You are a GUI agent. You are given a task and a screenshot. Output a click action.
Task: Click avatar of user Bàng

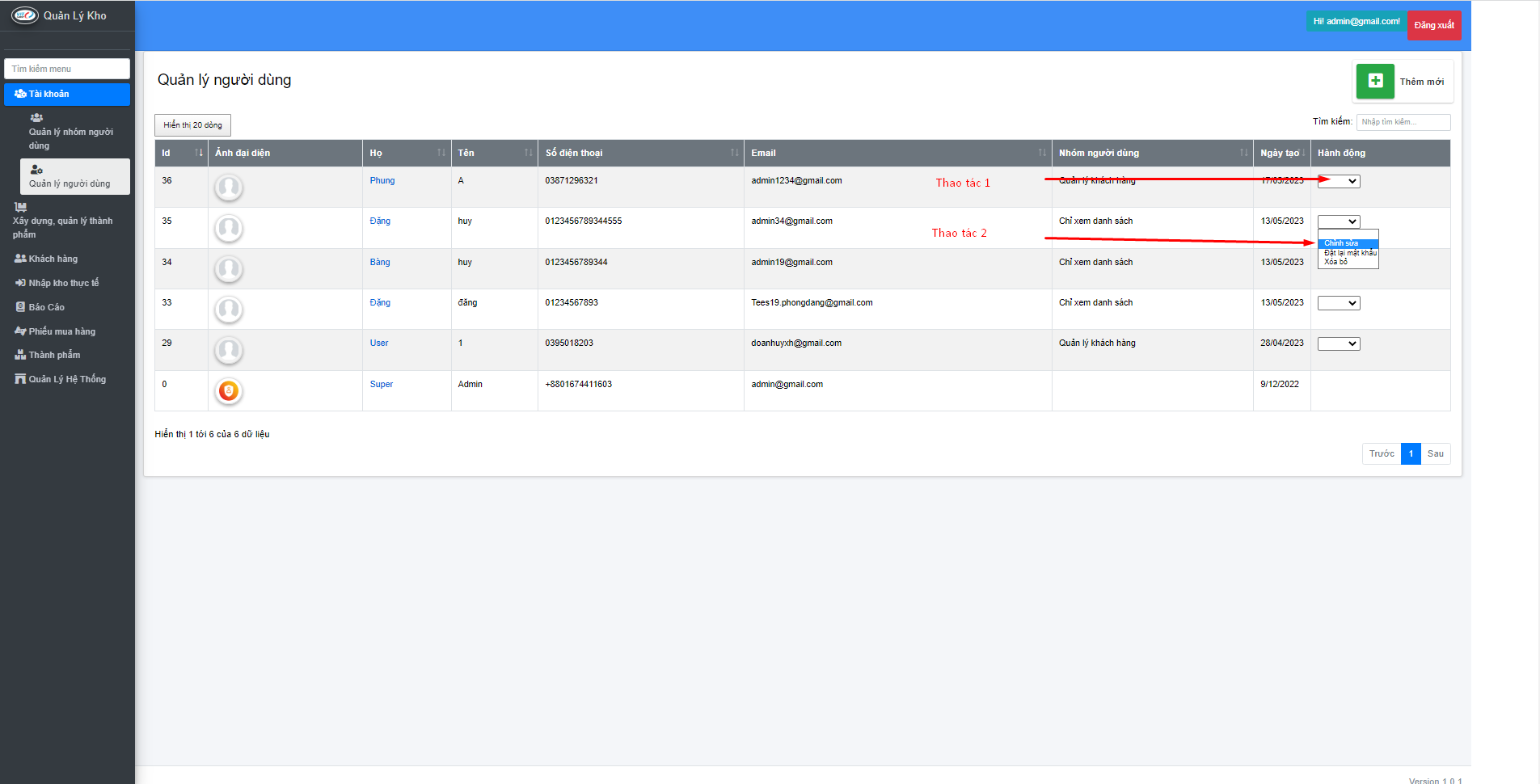point(229,268)
